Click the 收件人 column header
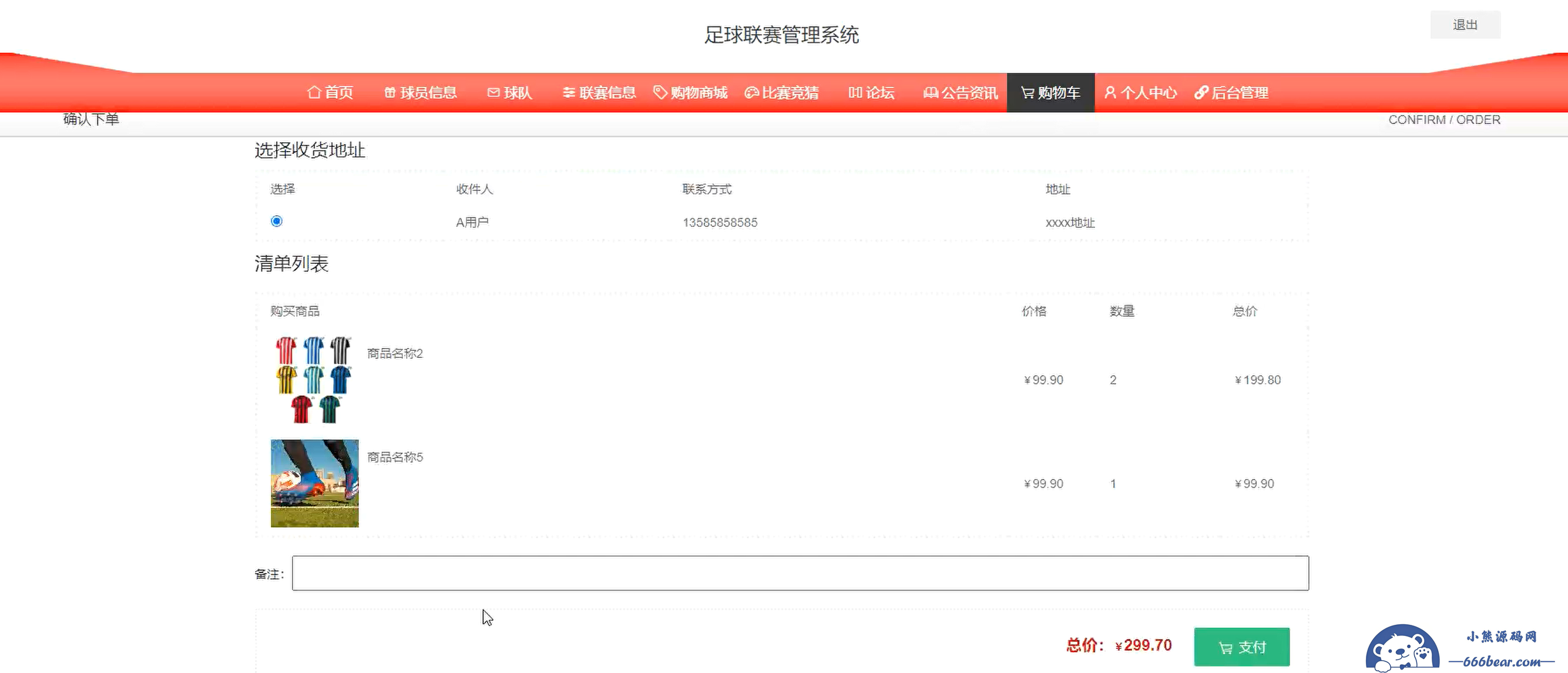 pos(474,189)
